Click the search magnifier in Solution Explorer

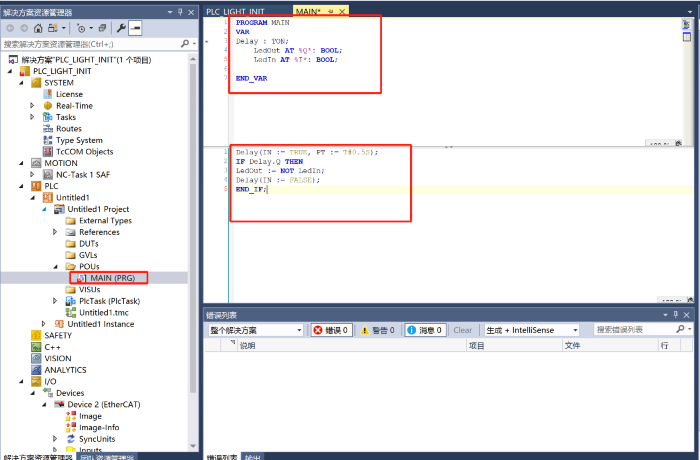click(185, 44)
